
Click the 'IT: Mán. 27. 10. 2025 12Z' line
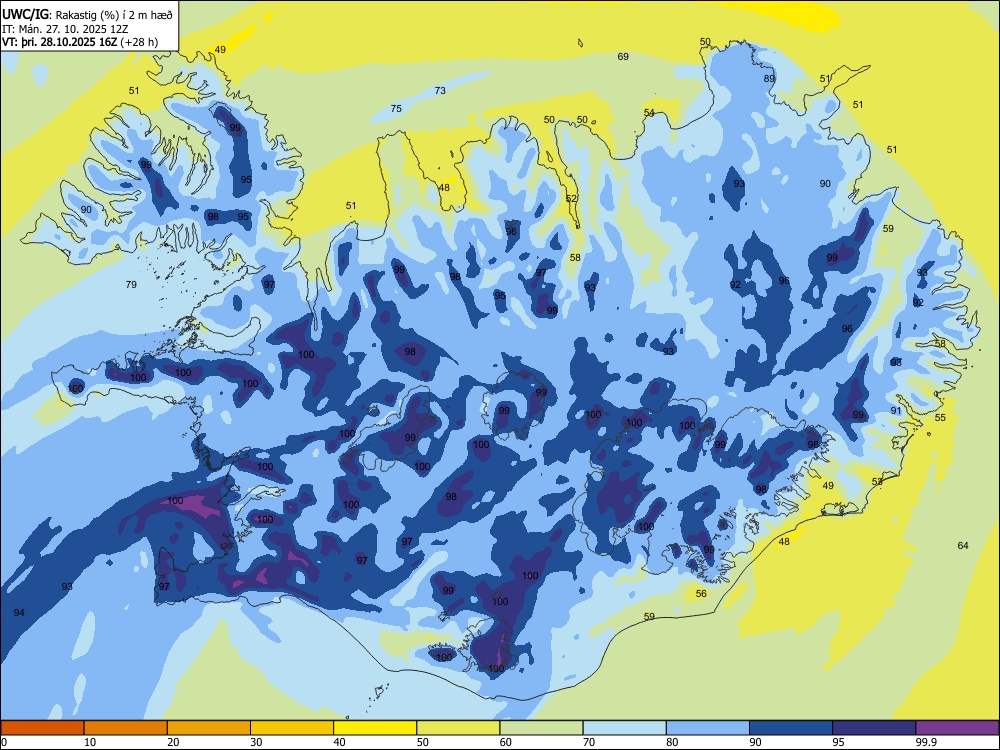(x=65, y=29)
